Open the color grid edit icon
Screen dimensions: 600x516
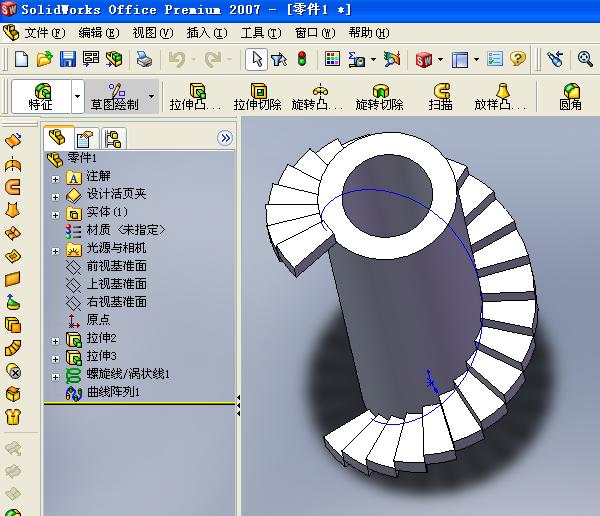(332, 59)
